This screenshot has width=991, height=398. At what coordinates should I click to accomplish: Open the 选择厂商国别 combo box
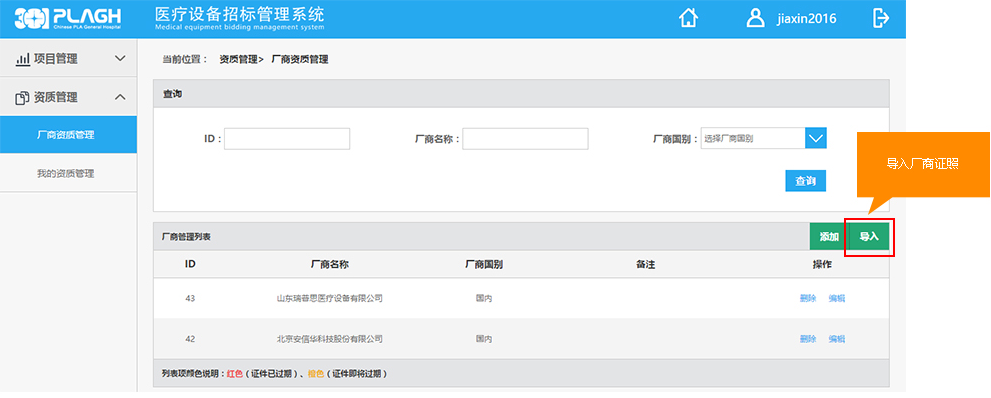tap(763, 138)
